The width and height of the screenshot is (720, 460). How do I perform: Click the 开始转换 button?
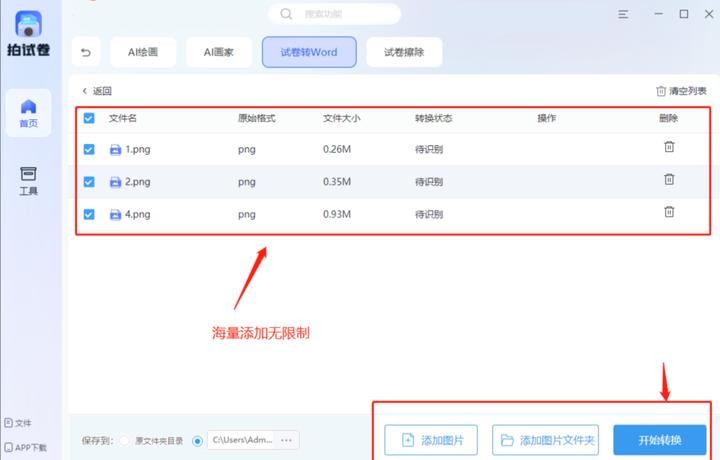659,440
